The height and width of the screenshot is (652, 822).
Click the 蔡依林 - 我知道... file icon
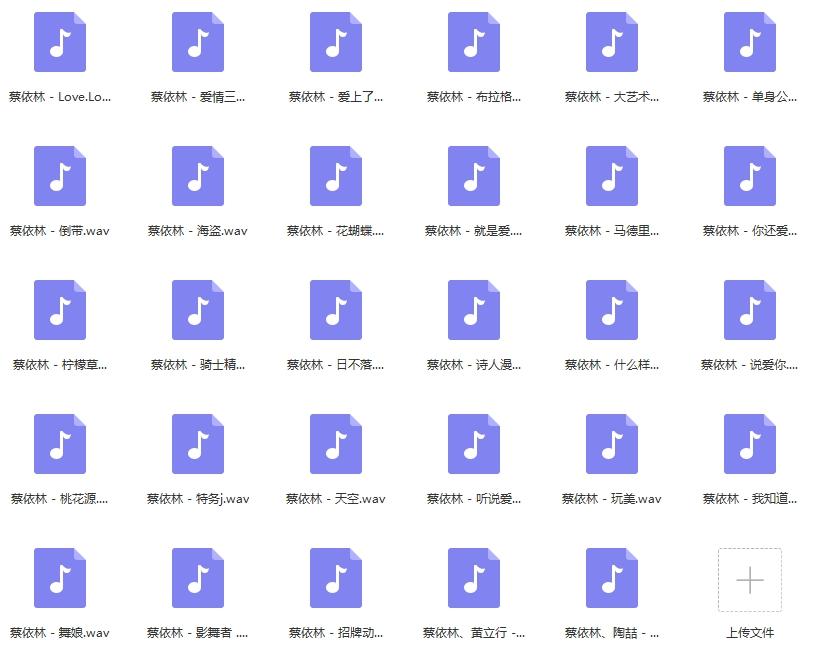(750, 444)
